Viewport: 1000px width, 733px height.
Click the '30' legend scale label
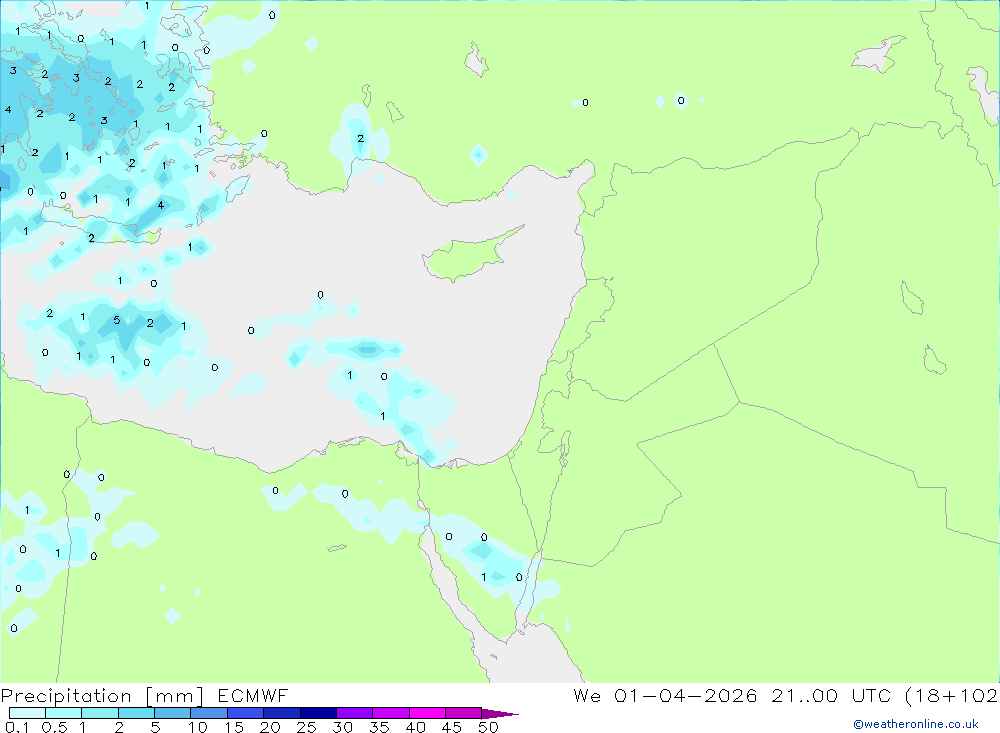point(343,727)
